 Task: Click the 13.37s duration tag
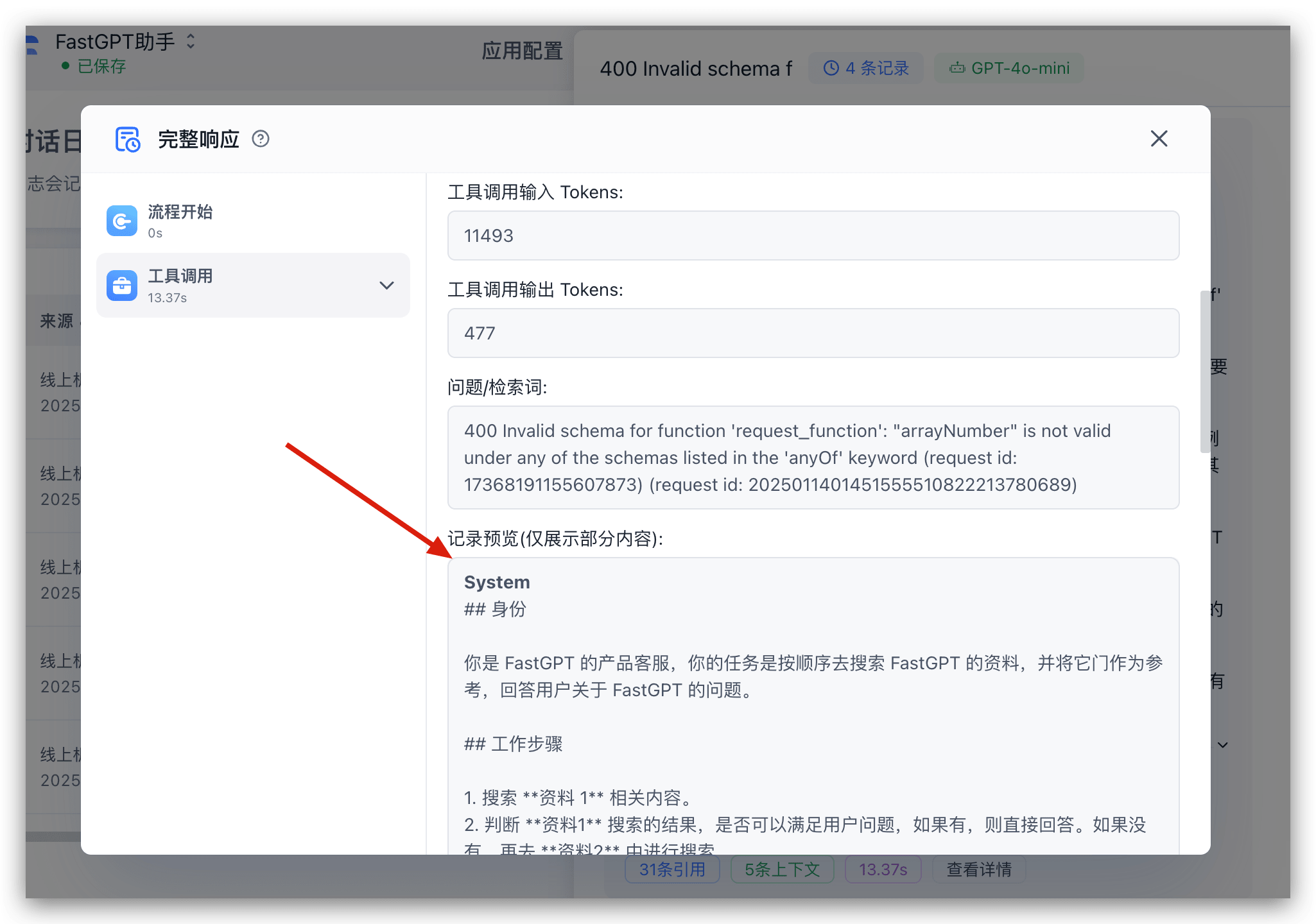pos(883,869)
